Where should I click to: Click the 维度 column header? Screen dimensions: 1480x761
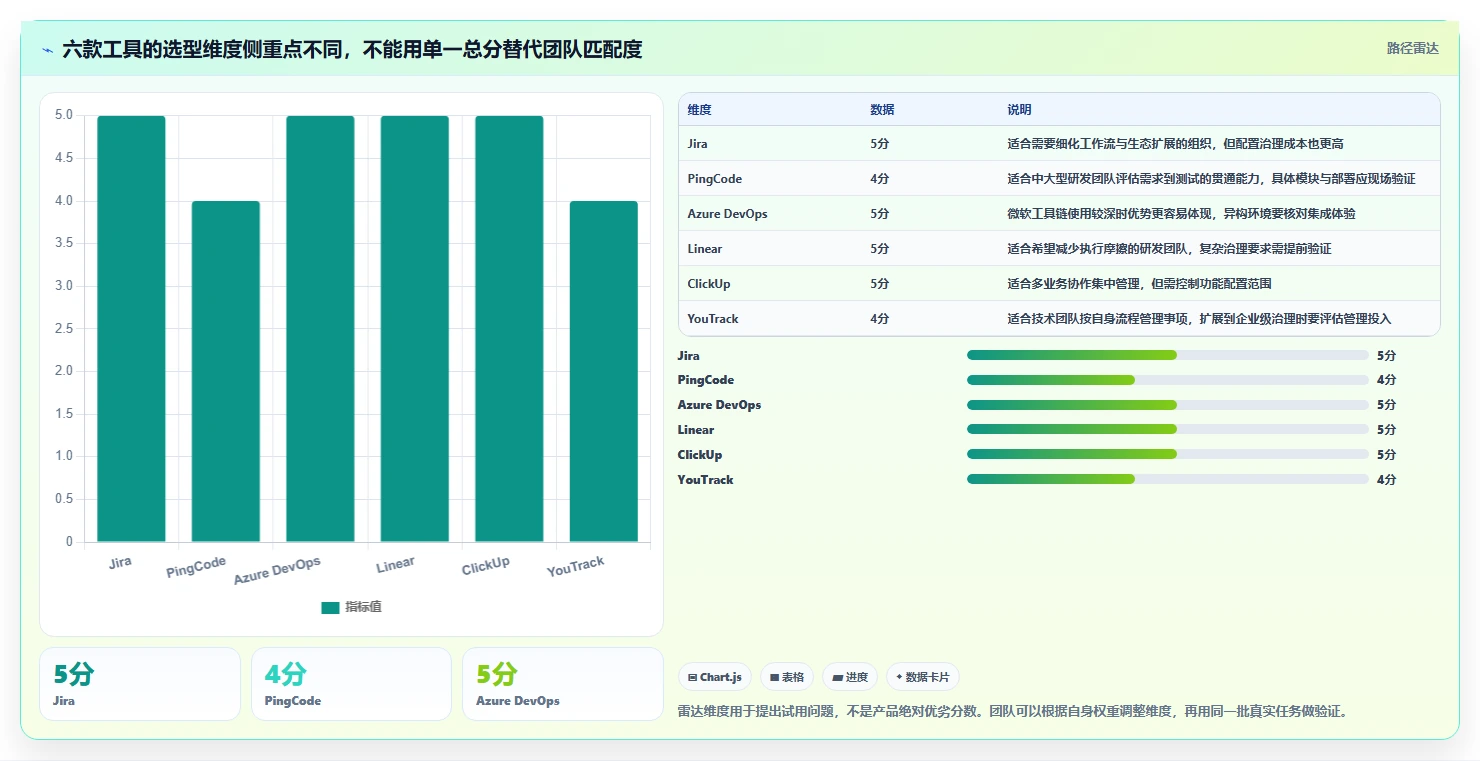pyautogui.click(x=700, y=109)
